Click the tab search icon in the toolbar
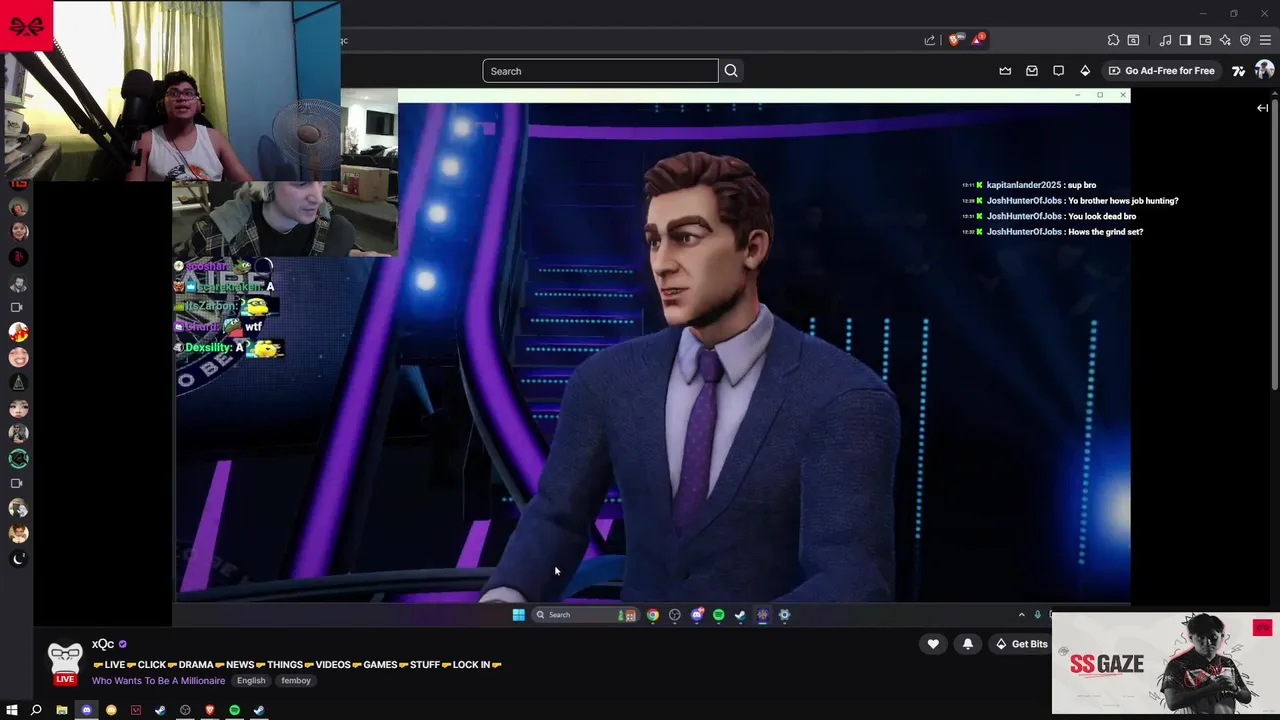 [1133, 40]
